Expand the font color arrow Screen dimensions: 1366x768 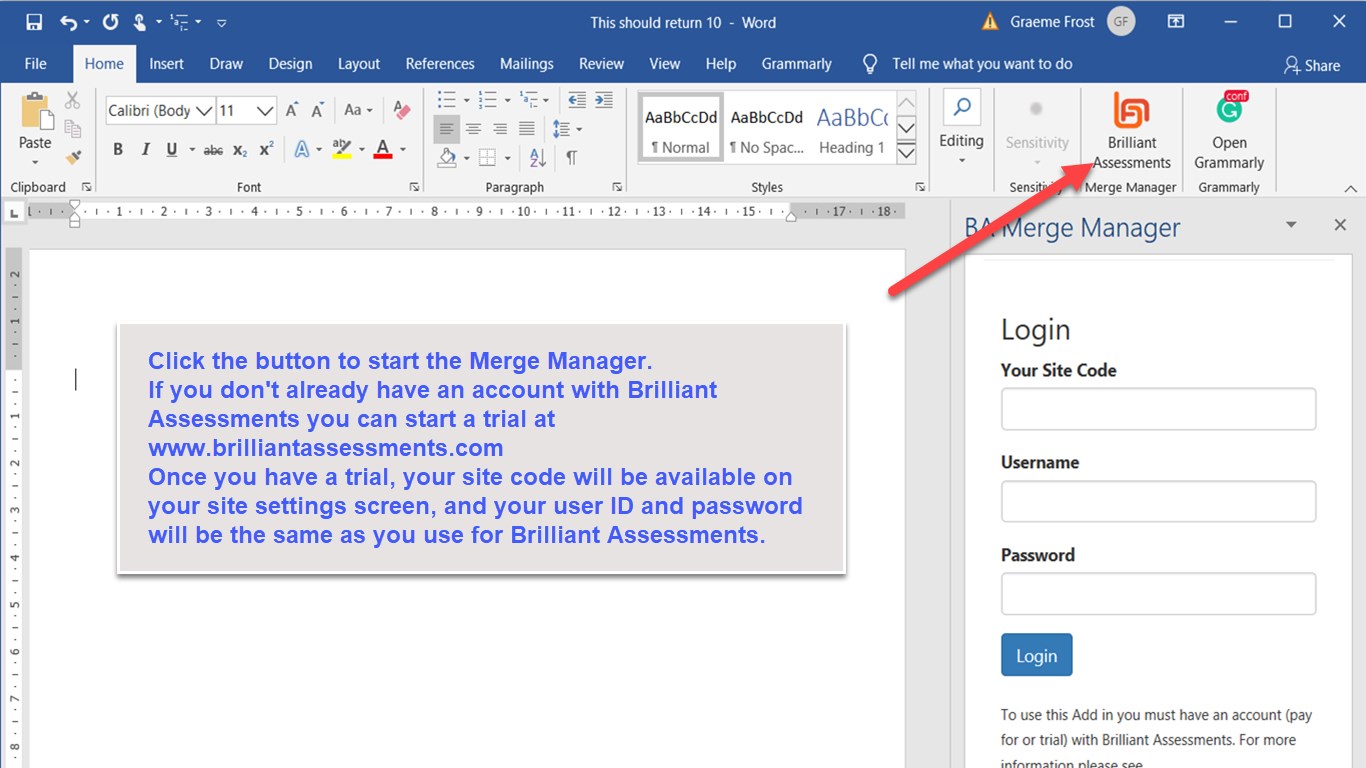pos(403,150)
